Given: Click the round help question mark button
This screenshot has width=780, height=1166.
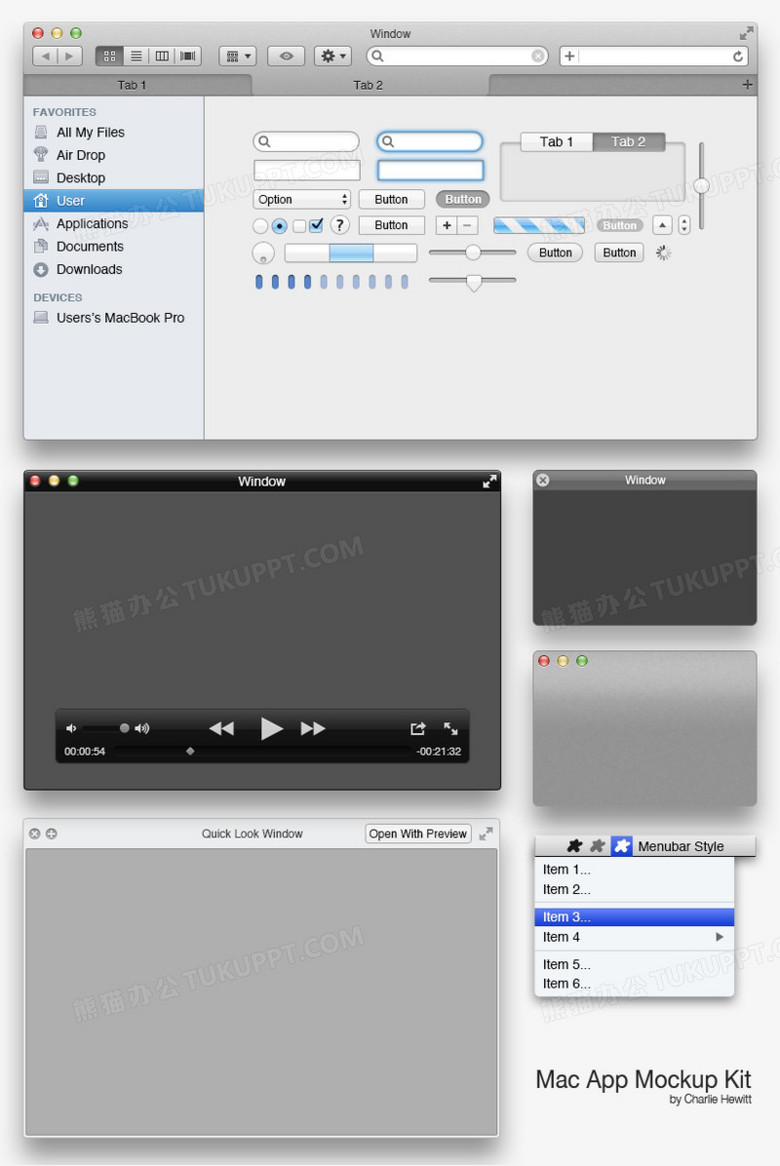Looking at the screenshot, I should tap(340, 225).
